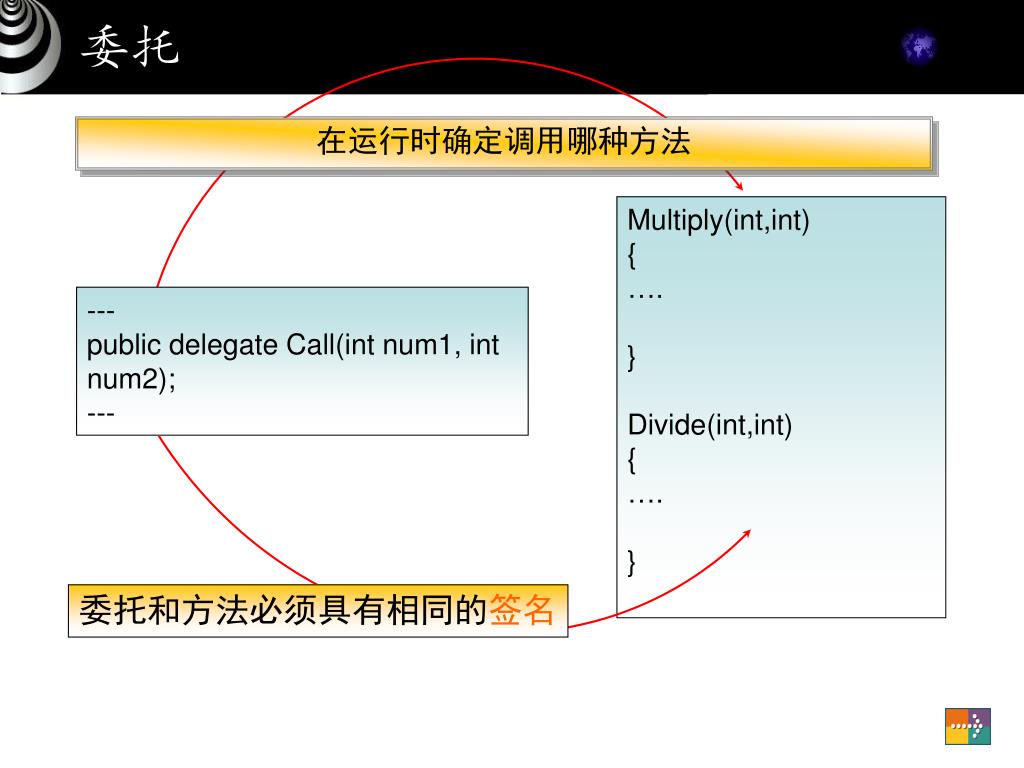The image size is (1024, 768).
Task: Click the Divide(int,int) method text
Action: point(710,425)
